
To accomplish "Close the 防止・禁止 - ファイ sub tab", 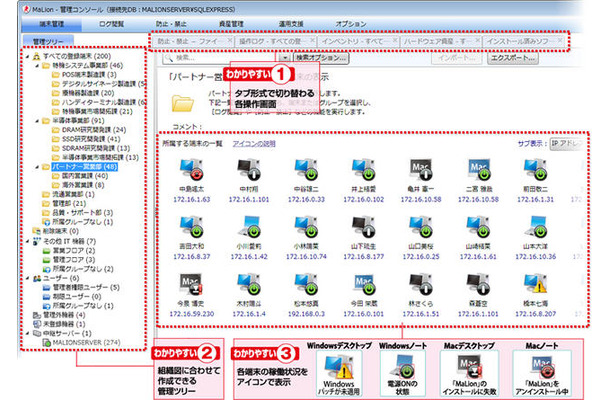I will click(230, 40).
